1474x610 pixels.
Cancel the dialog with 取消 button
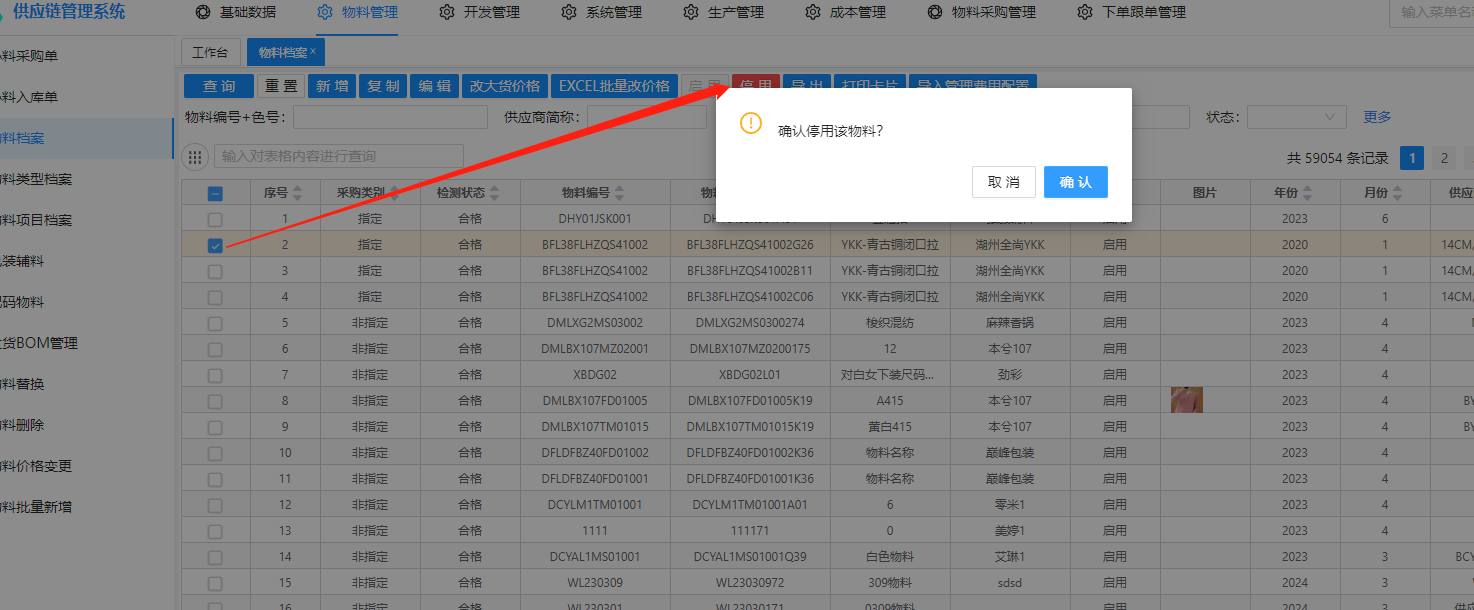click(1003, 182)
